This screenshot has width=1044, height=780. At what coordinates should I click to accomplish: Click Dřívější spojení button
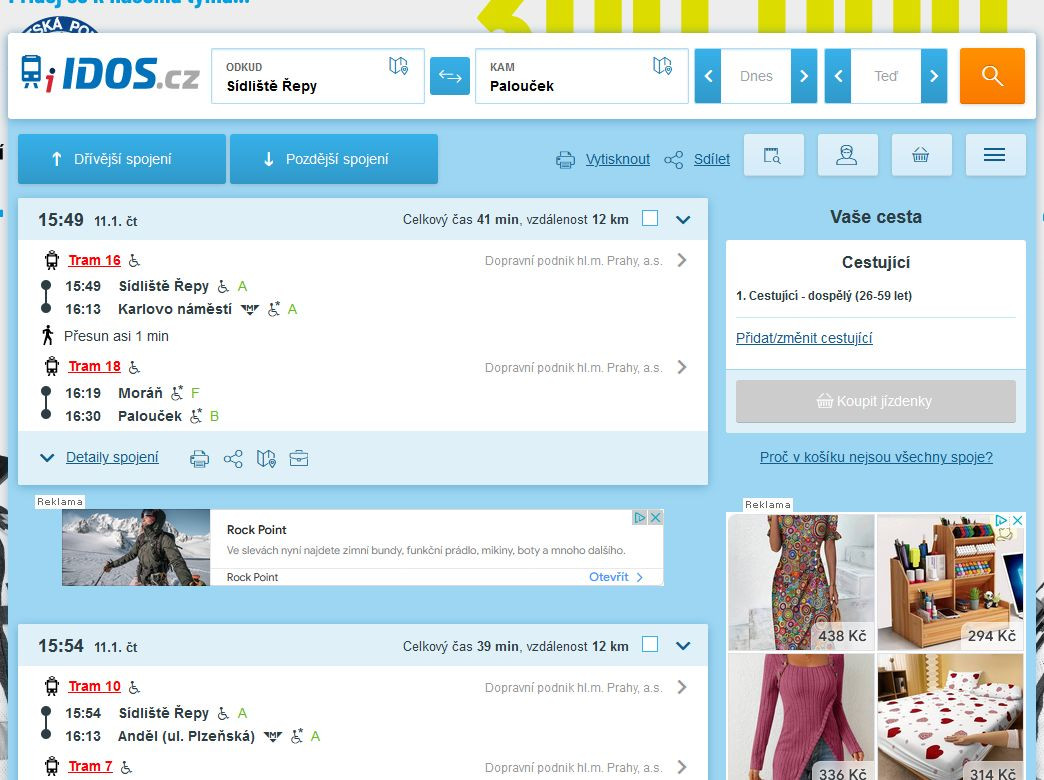click(122, 159)
